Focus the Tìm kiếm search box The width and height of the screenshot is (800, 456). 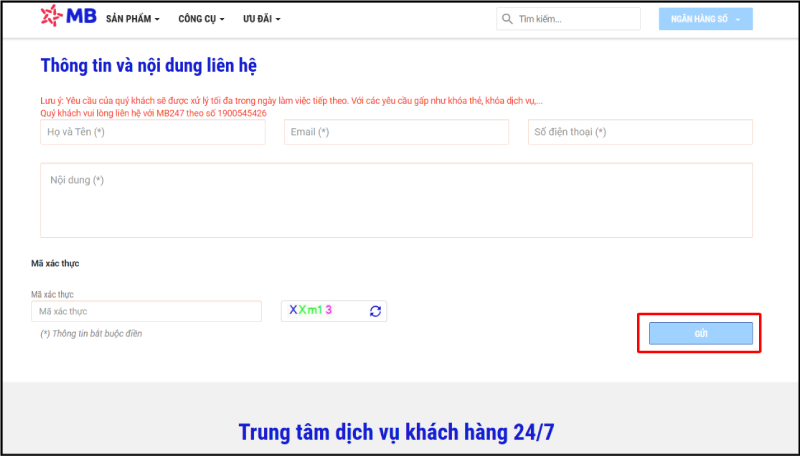point(575,19)
